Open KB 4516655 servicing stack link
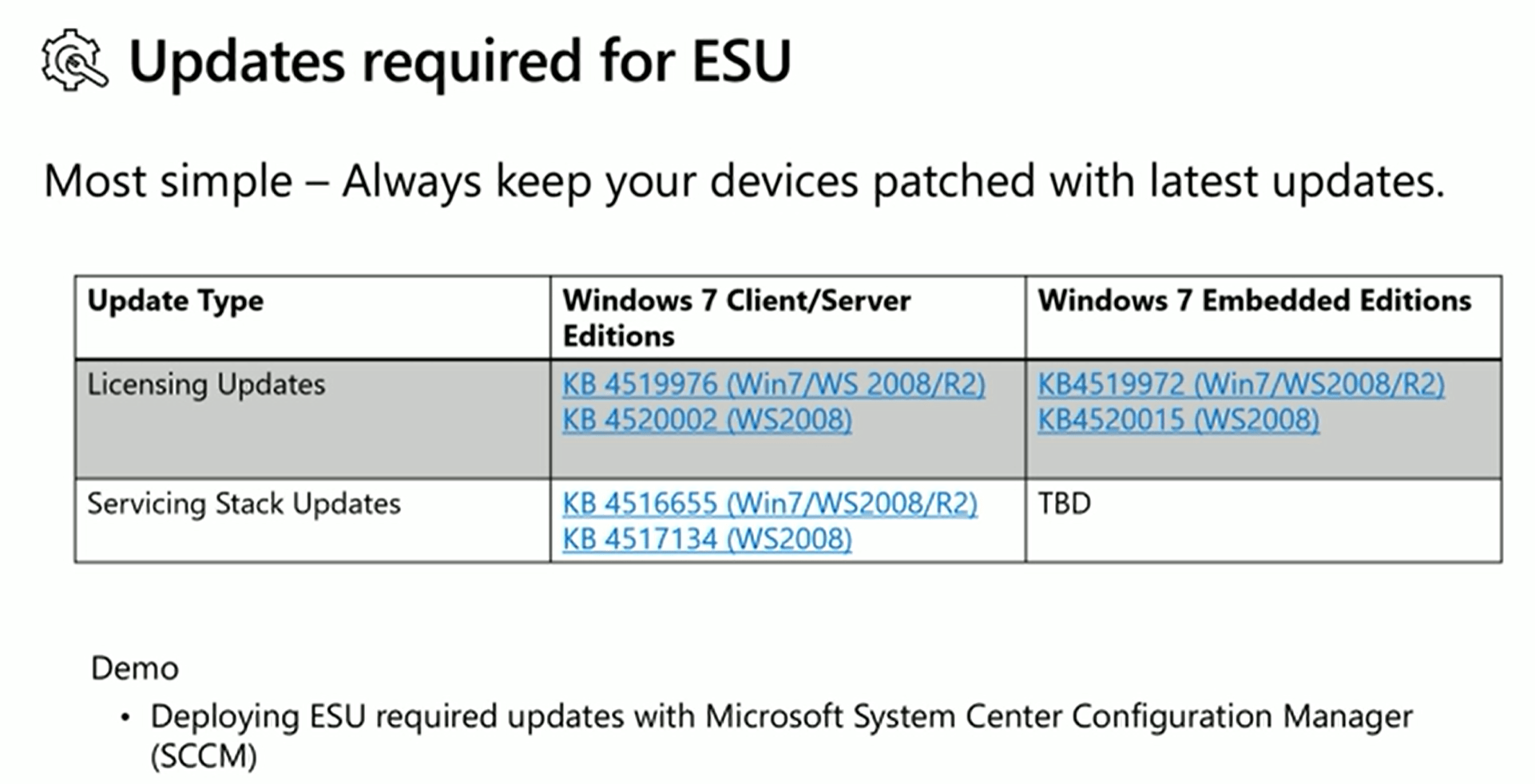Viewport: 1535px width, 784px height. [770, 504]
